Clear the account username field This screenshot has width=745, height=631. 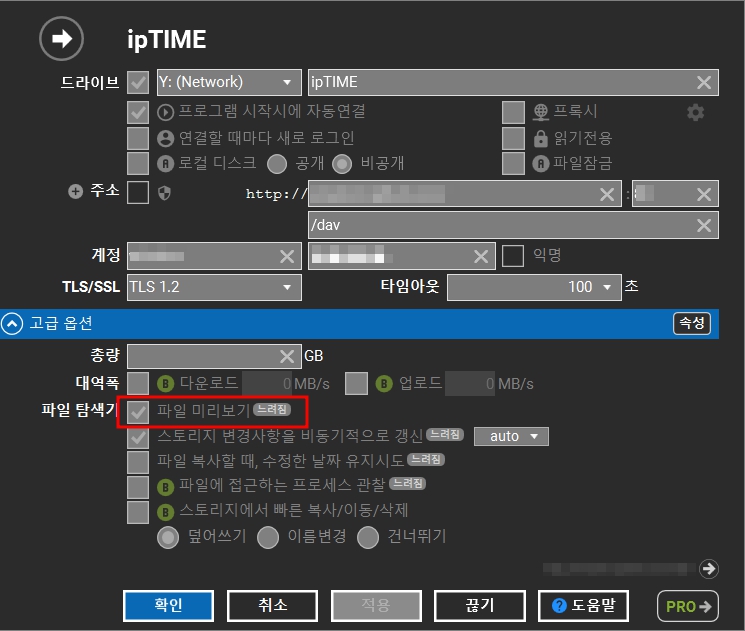click(x=287, y=257)
